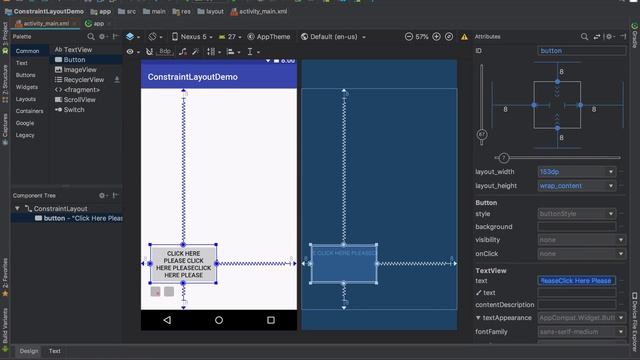This screenshot has height=360, width=640.
Task: Remove left constraint handle in inspector
Action: coord(534,105)
